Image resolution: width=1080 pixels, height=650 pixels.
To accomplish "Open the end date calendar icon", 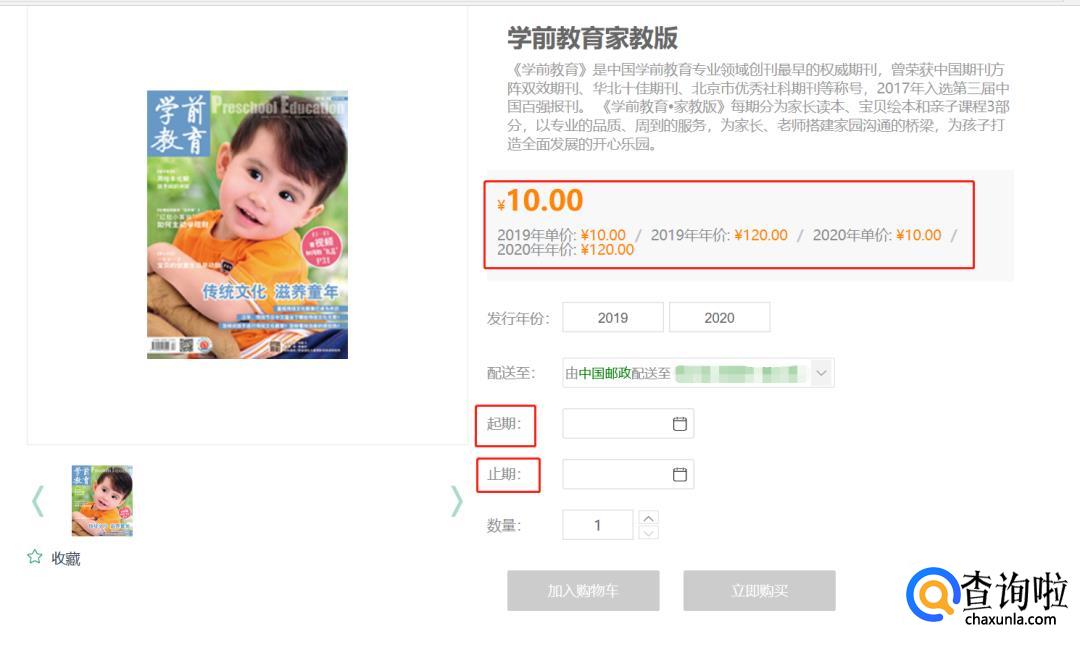I will (x=680, y=475).
